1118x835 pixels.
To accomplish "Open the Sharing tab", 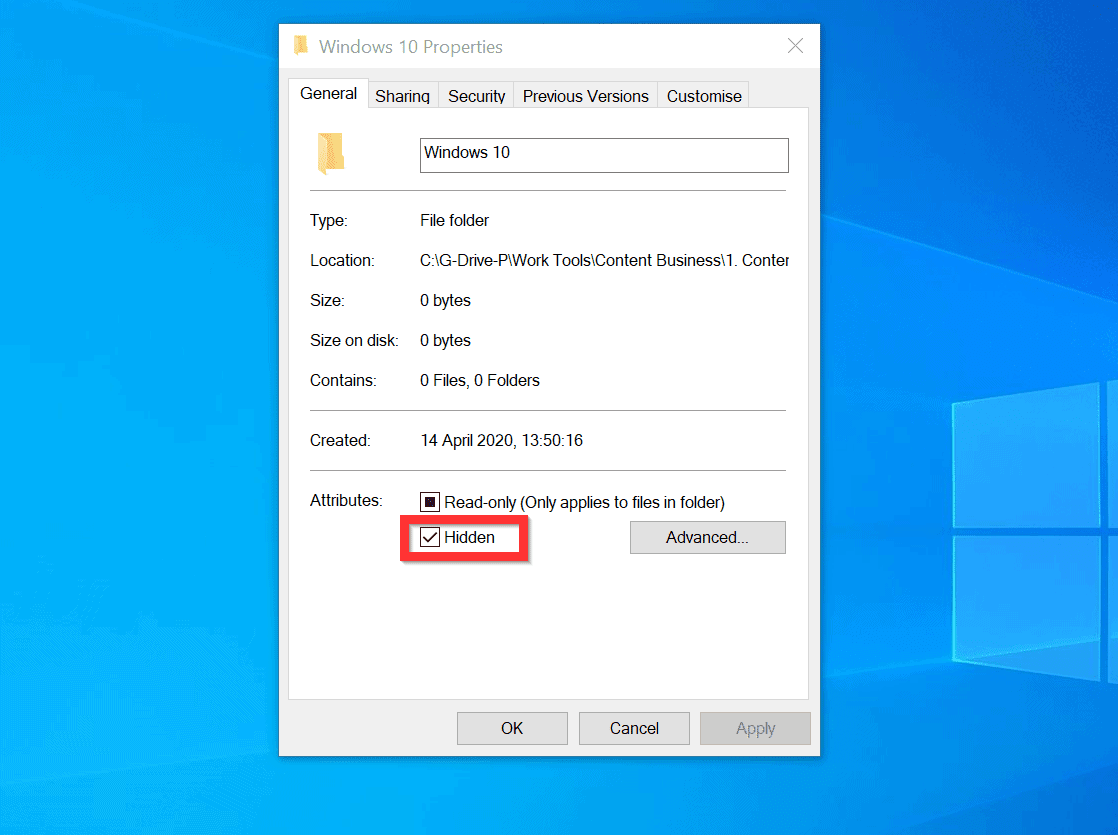I will tap(402, 96).
